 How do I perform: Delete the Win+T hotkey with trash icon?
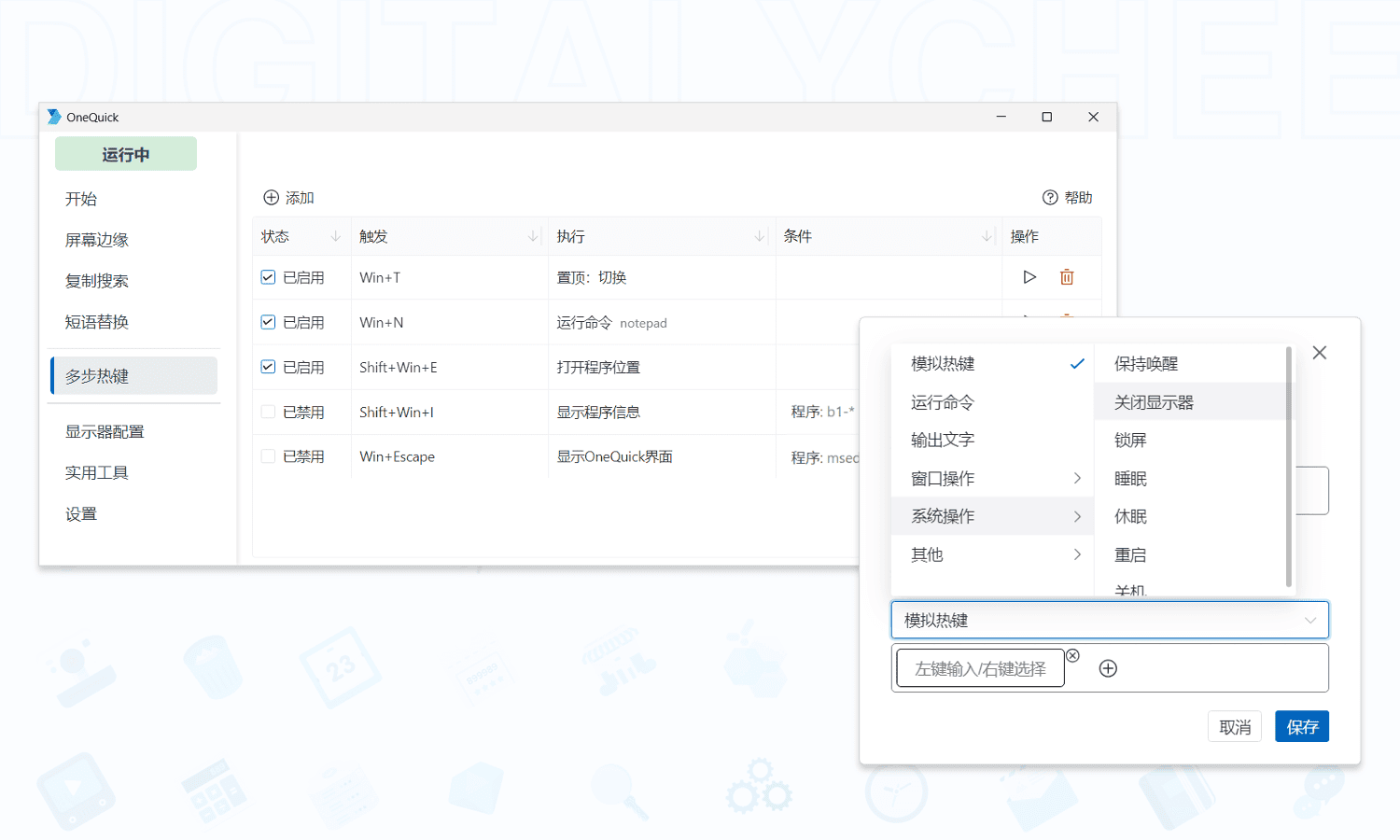tap(1067, 277)
